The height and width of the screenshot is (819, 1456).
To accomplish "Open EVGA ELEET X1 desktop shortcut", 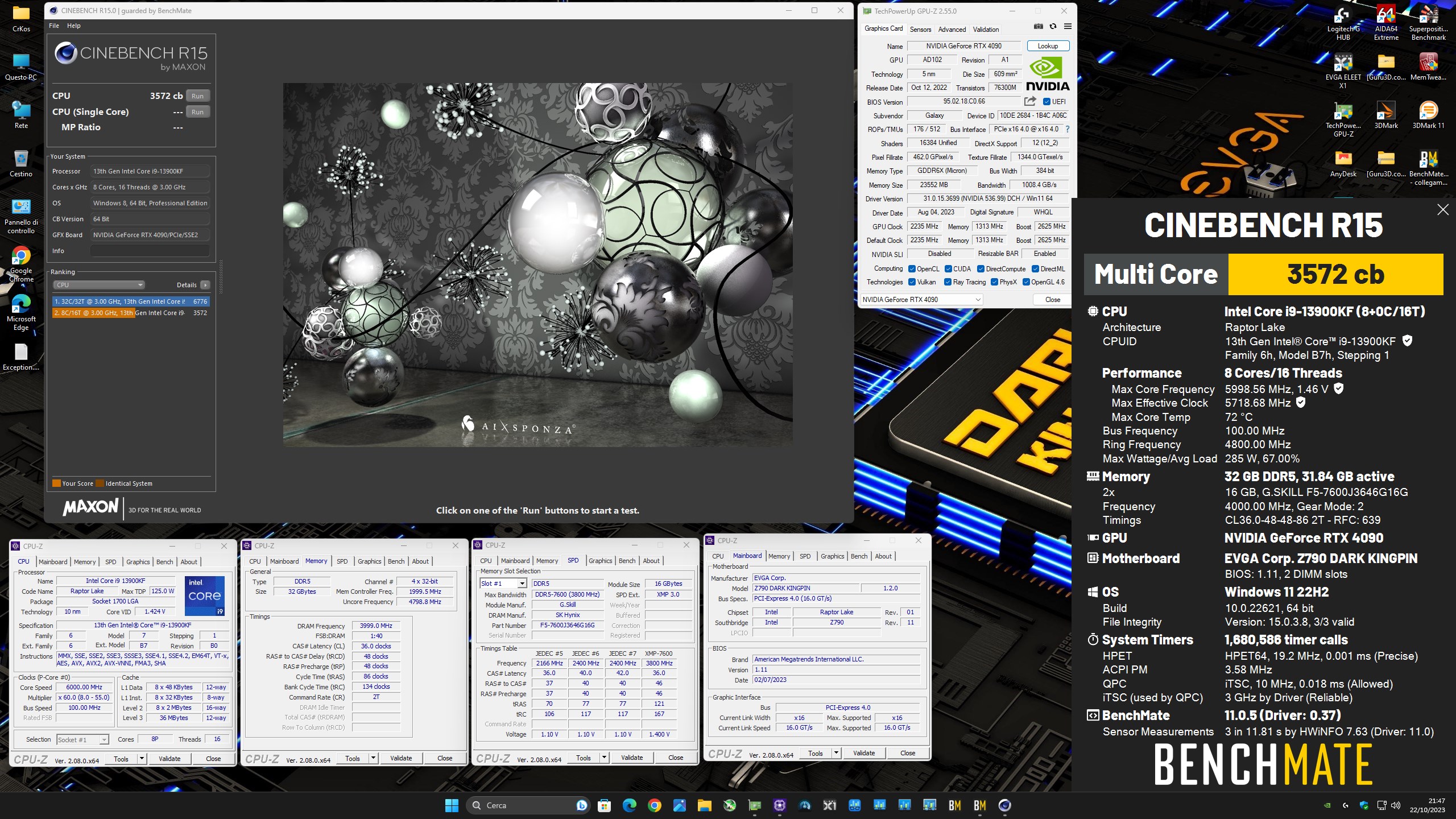I will (x=1343, y=71).
